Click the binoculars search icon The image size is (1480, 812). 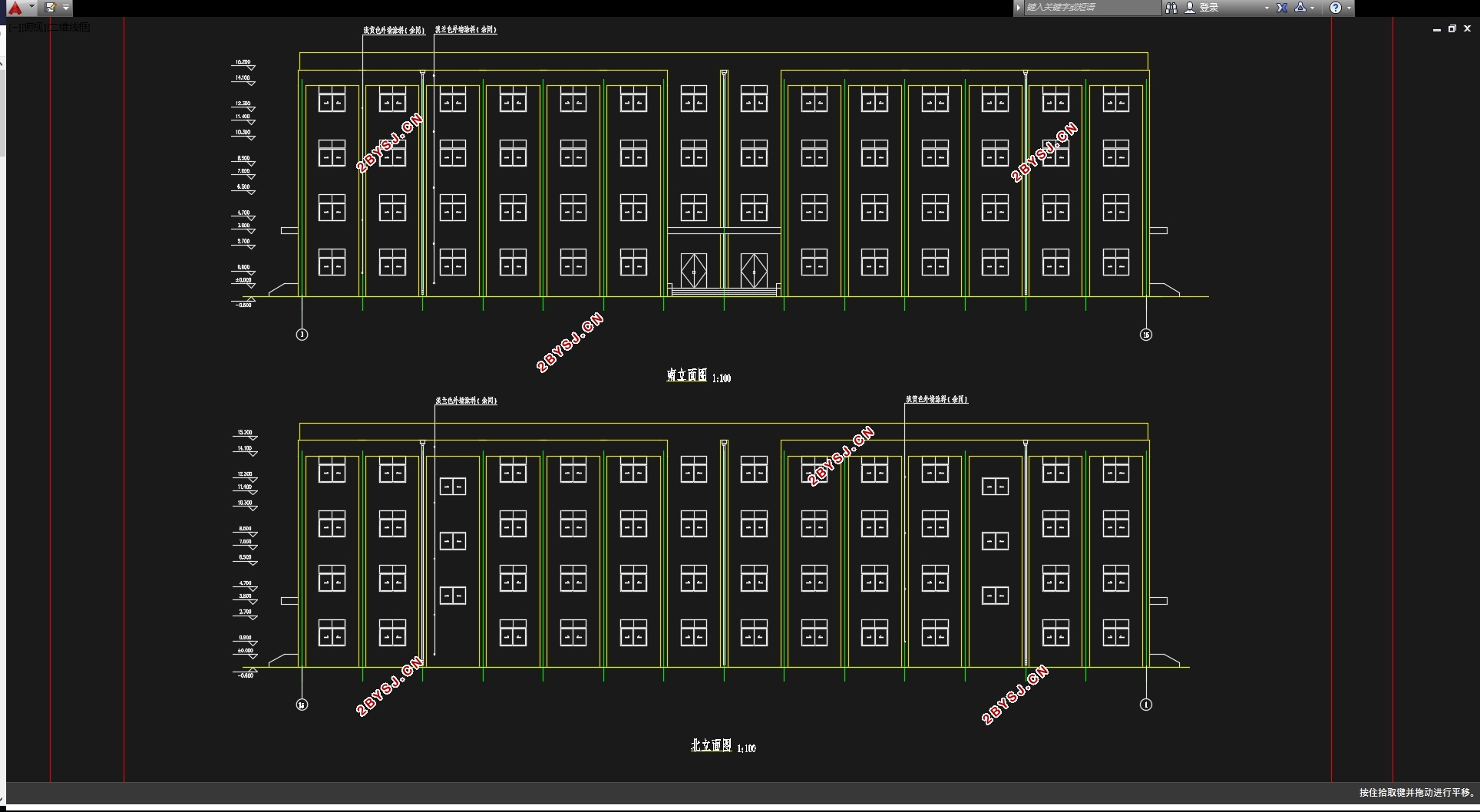(1171, 8)
